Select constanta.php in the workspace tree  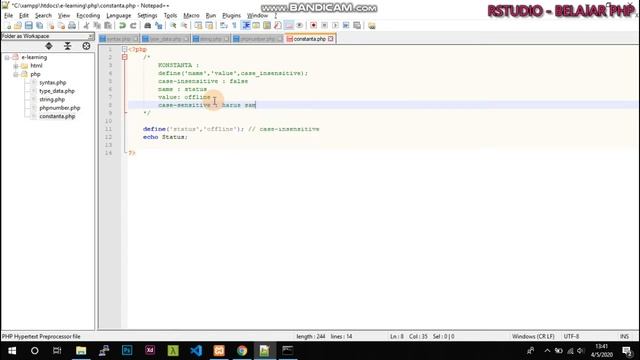point(57,116)
